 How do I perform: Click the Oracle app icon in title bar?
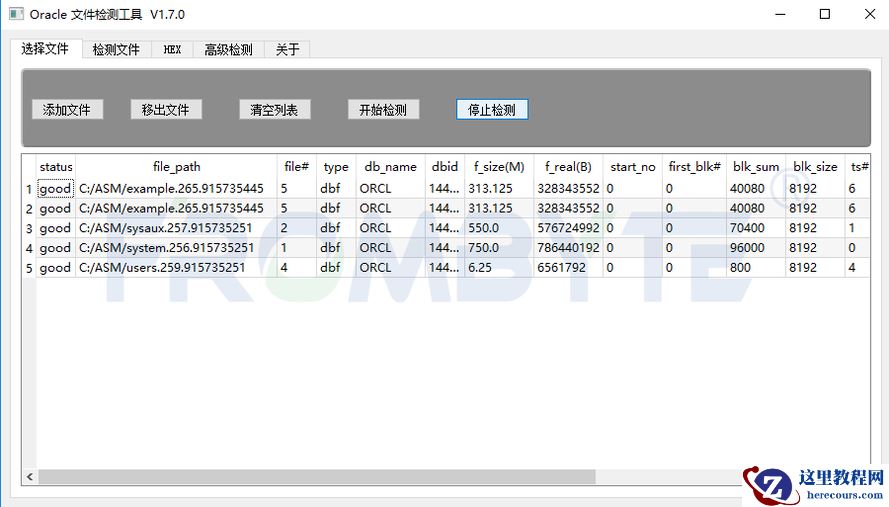point(16,14)
